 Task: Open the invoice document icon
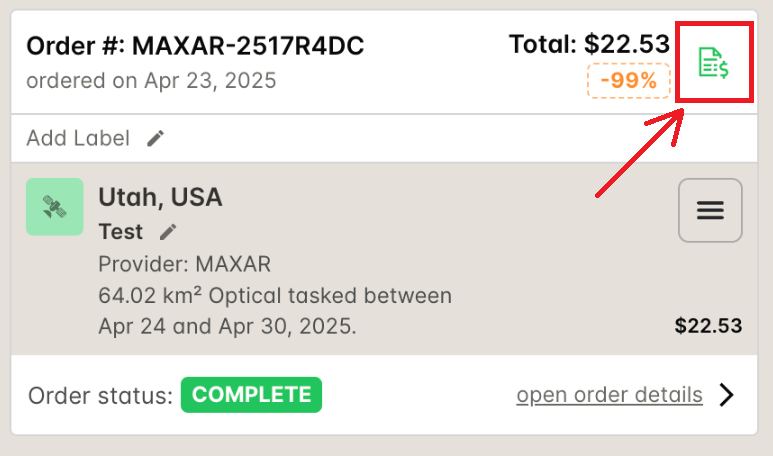(713, 63)
